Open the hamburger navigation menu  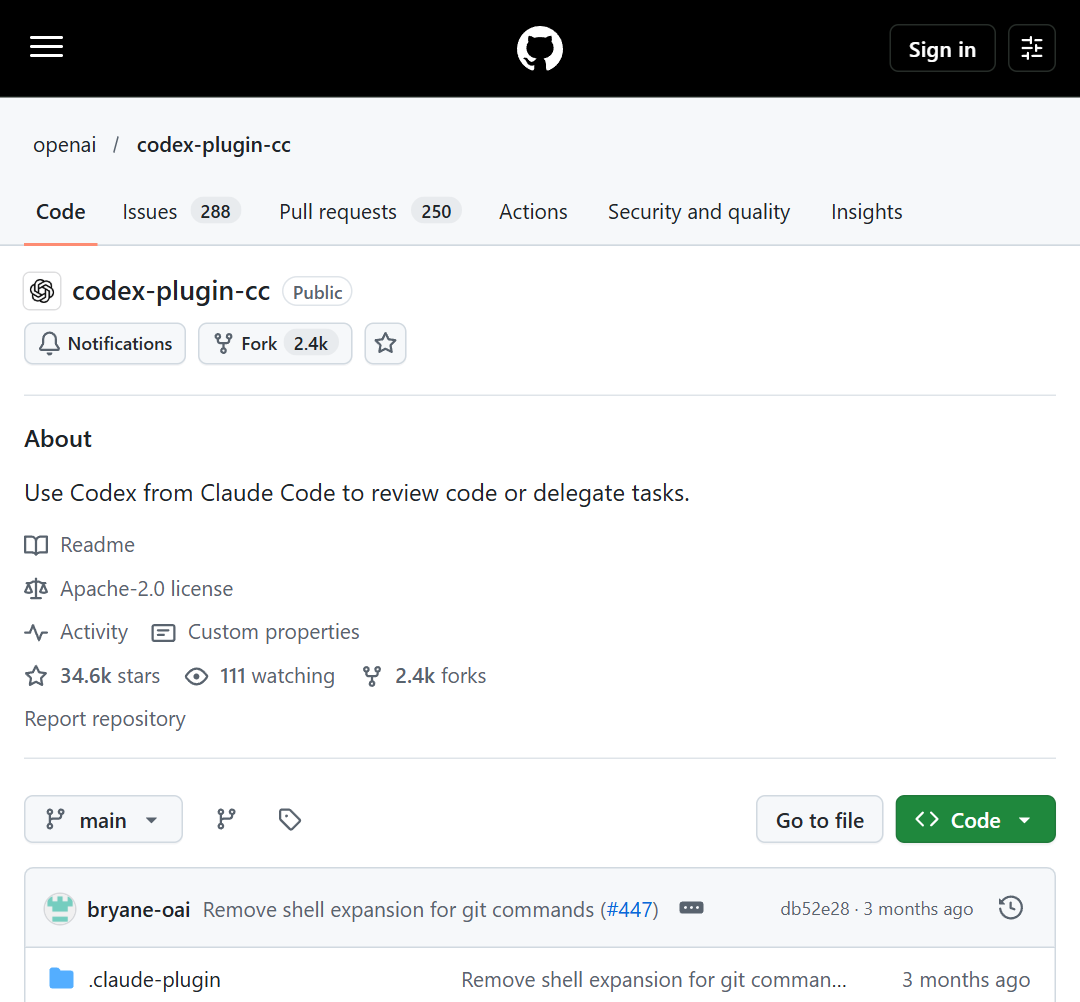[x=46, y=48]
